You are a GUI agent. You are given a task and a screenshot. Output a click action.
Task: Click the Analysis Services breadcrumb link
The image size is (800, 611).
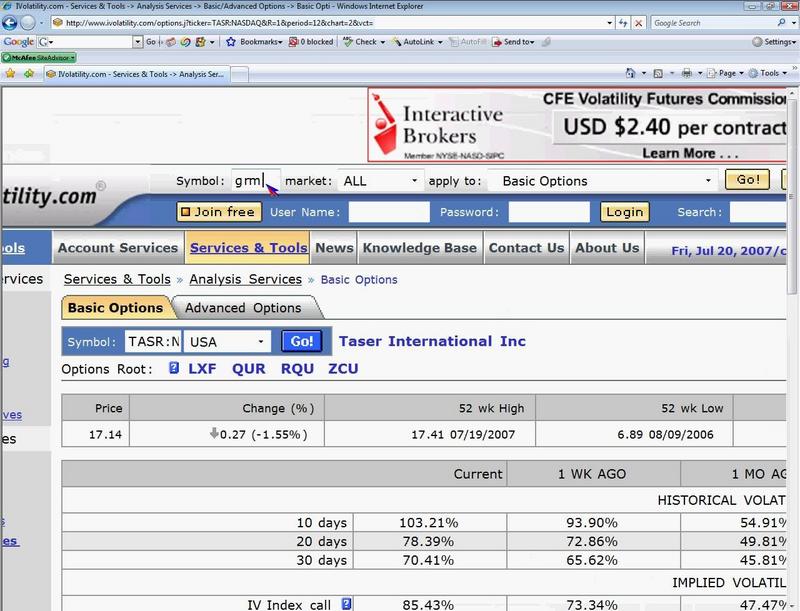point(245,279)
